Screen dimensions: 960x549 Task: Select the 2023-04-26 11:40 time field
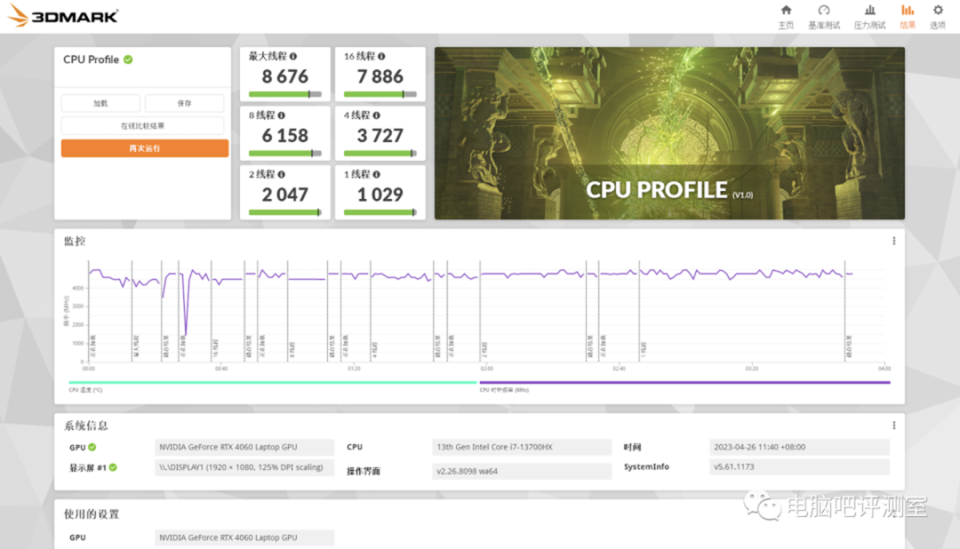pyautogui.click(x=799, y=447)
